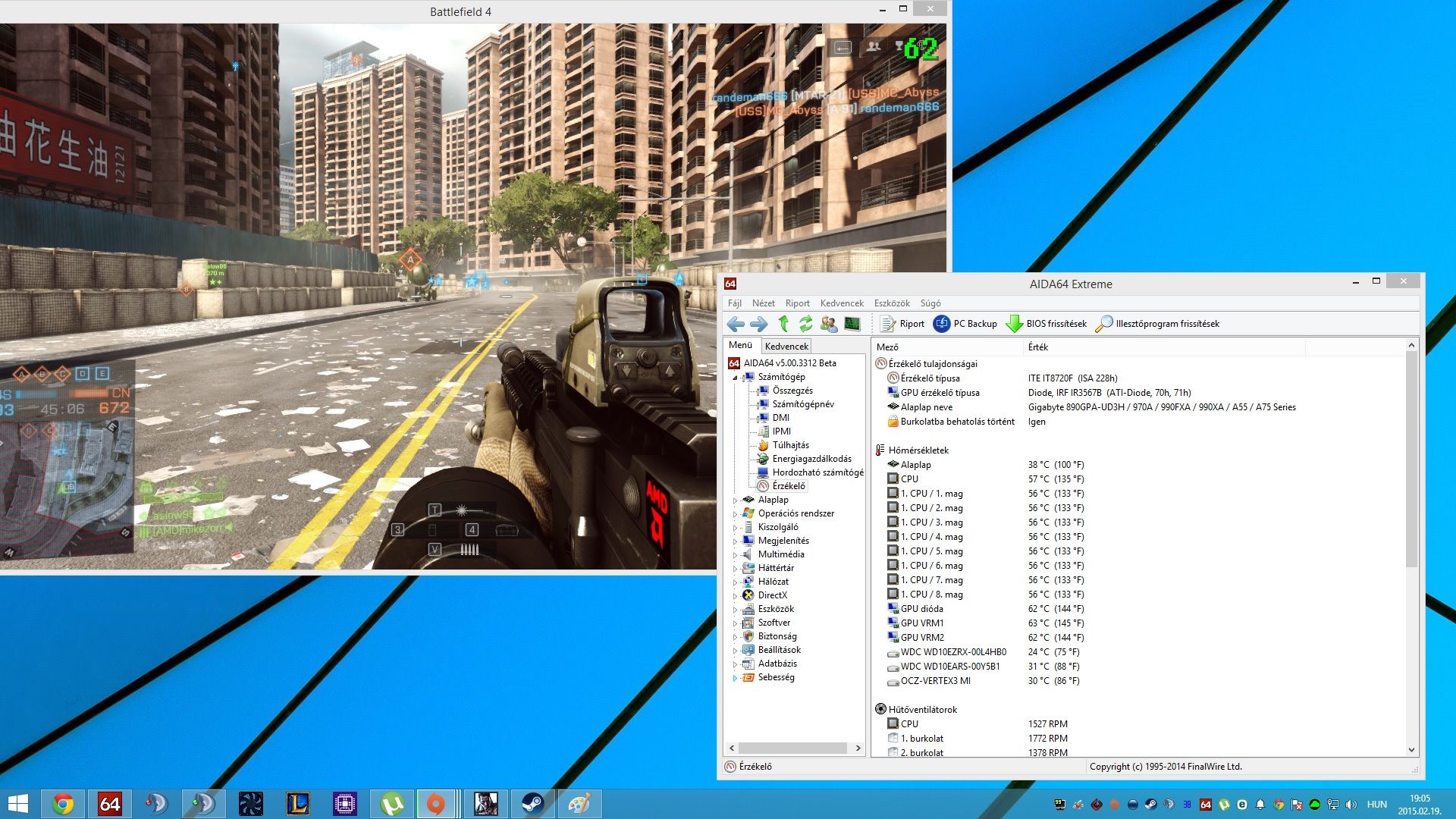Select Túlhajtás in the tree
Image resolution: width=1456 pixels, height=819 pixels.
[x=791, y=445]
